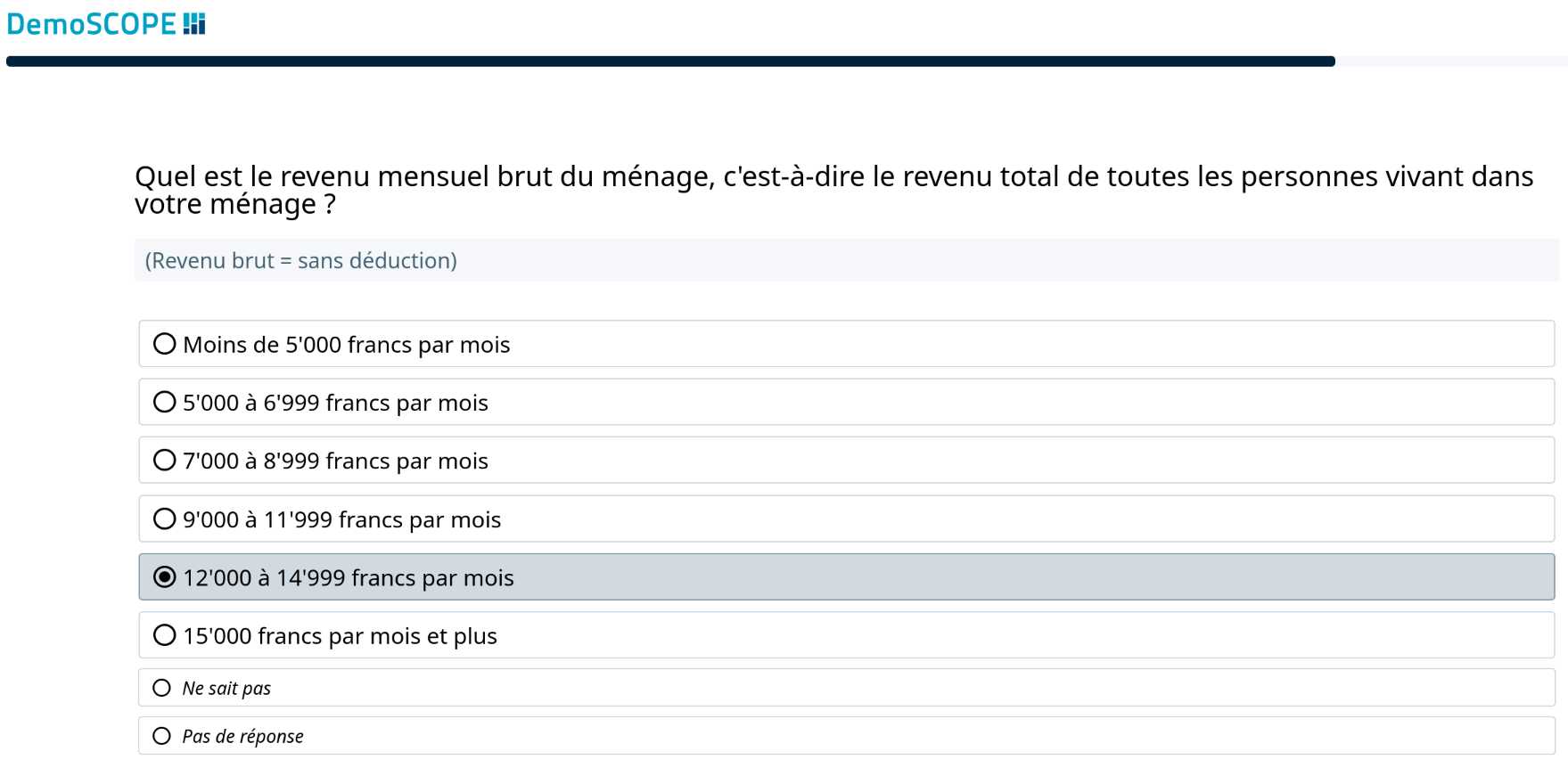Click the filled portion of the progress bar
The height and width of the screenshot is (776, 1568).
click(669, 61)
